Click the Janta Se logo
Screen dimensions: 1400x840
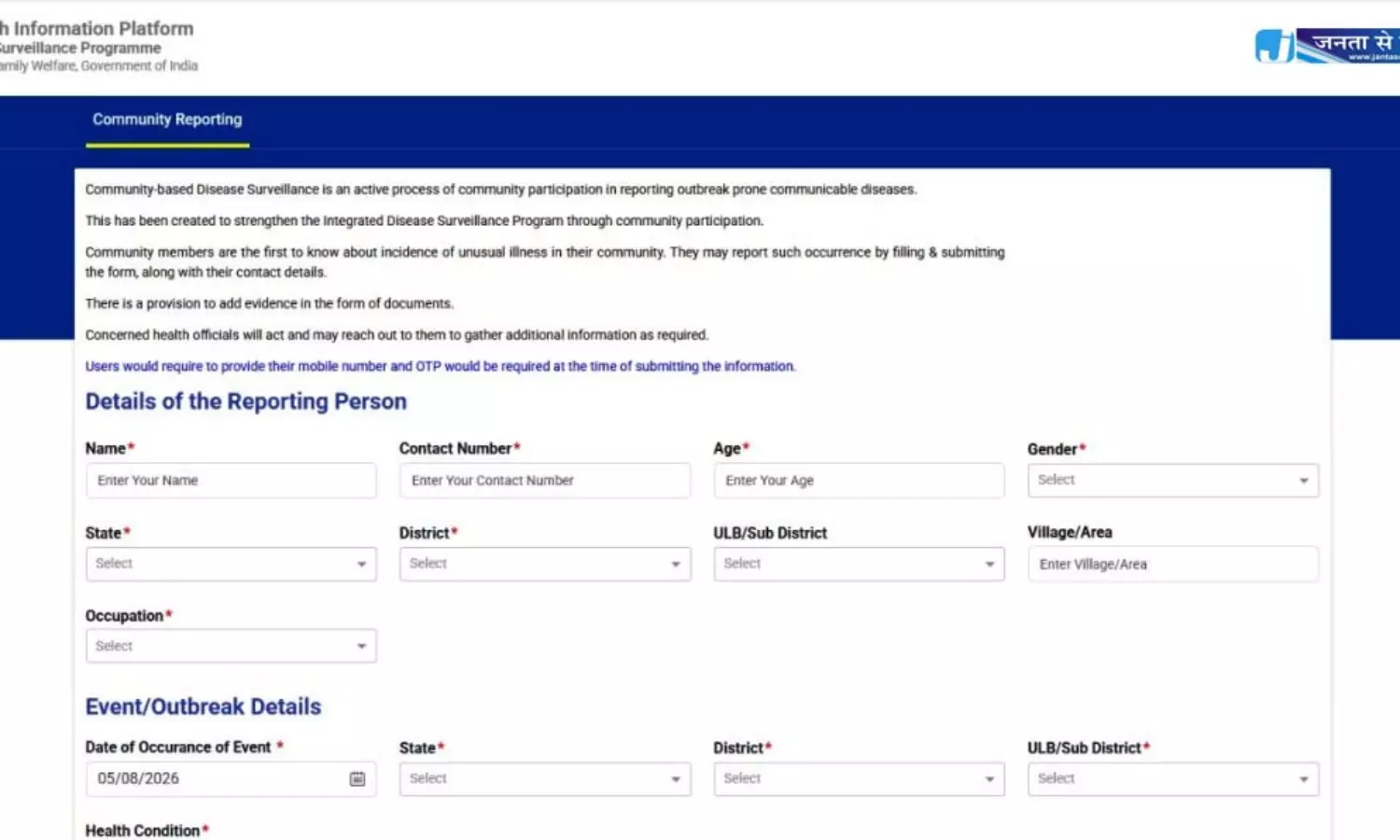[1327, 46]
